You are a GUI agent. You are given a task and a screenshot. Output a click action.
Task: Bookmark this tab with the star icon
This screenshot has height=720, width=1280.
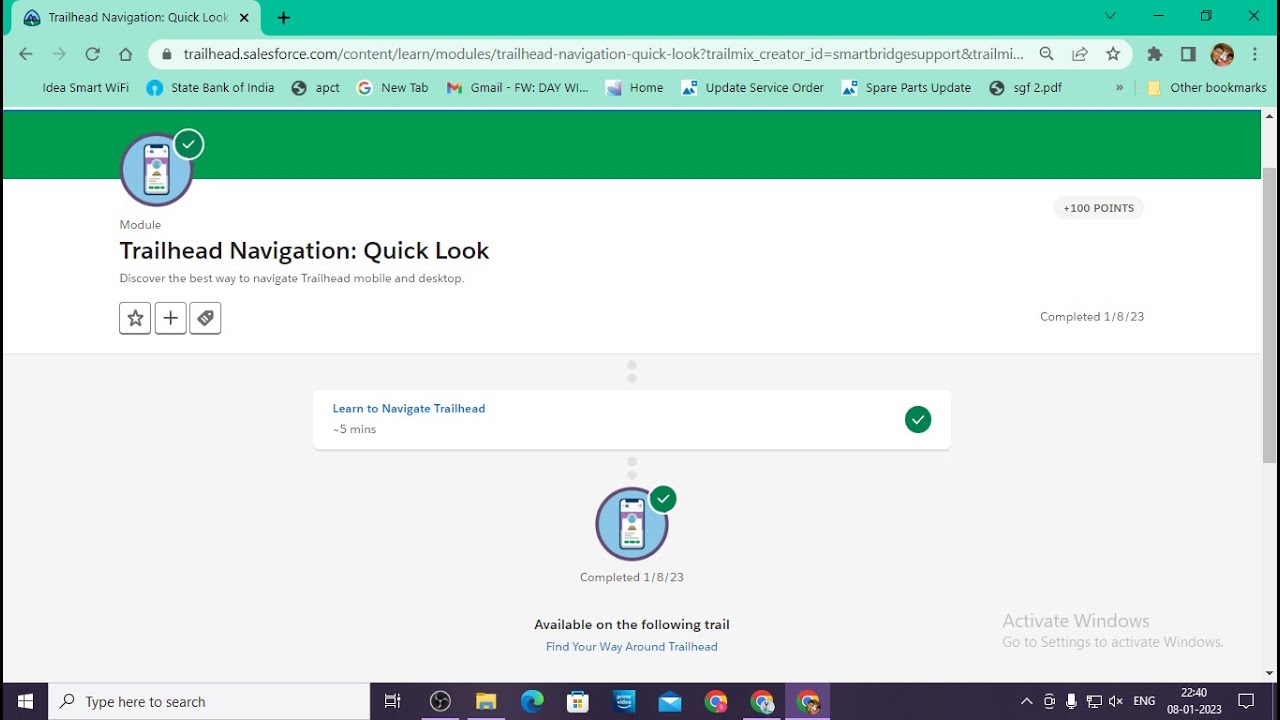tap(1113, 54)
